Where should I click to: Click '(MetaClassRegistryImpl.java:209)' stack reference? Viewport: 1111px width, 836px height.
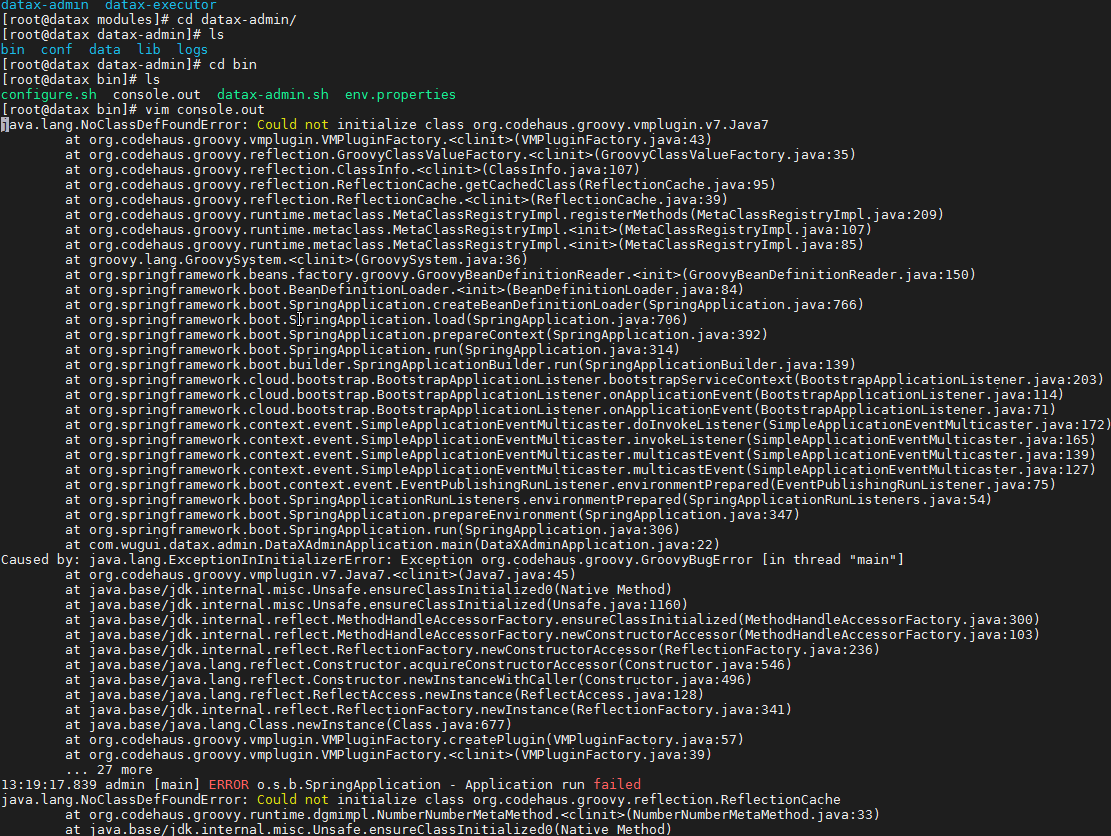point(816,215)
